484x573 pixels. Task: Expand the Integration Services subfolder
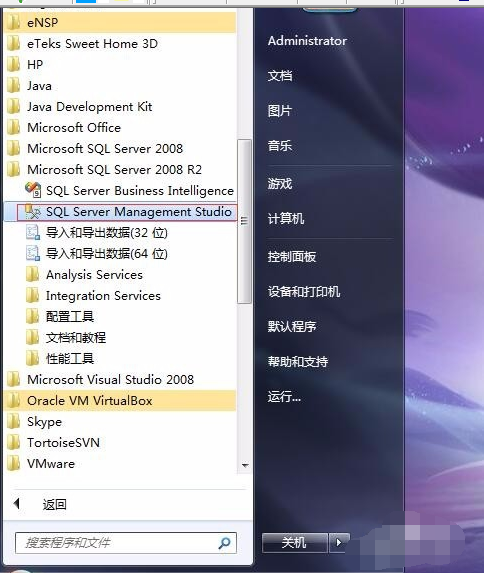pyautogui.click(x=120, y=296)
